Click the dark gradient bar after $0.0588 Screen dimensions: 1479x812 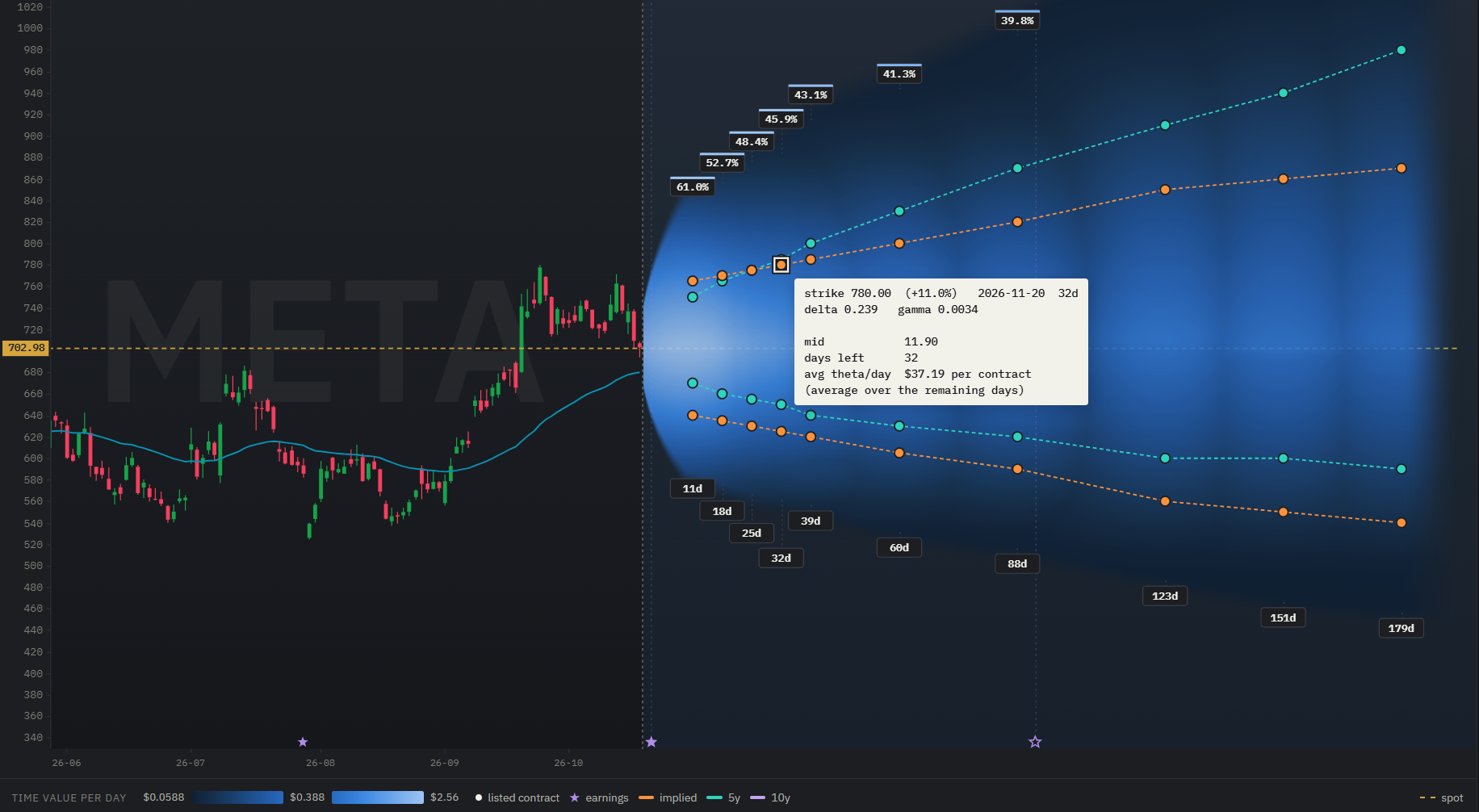click(237, 797)
